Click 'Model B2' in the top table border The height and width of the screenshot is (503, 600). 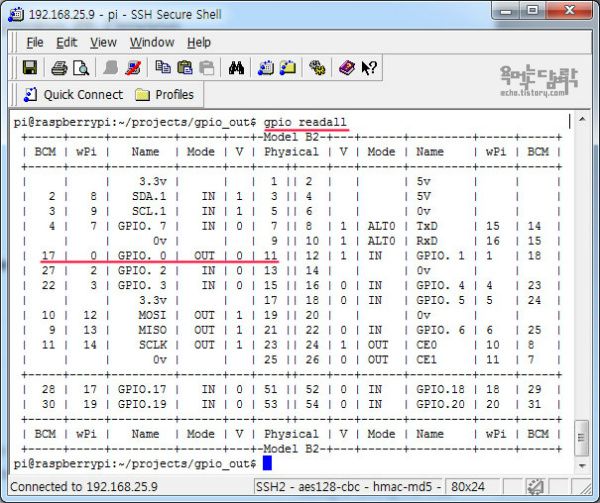(x=291, y=137)
